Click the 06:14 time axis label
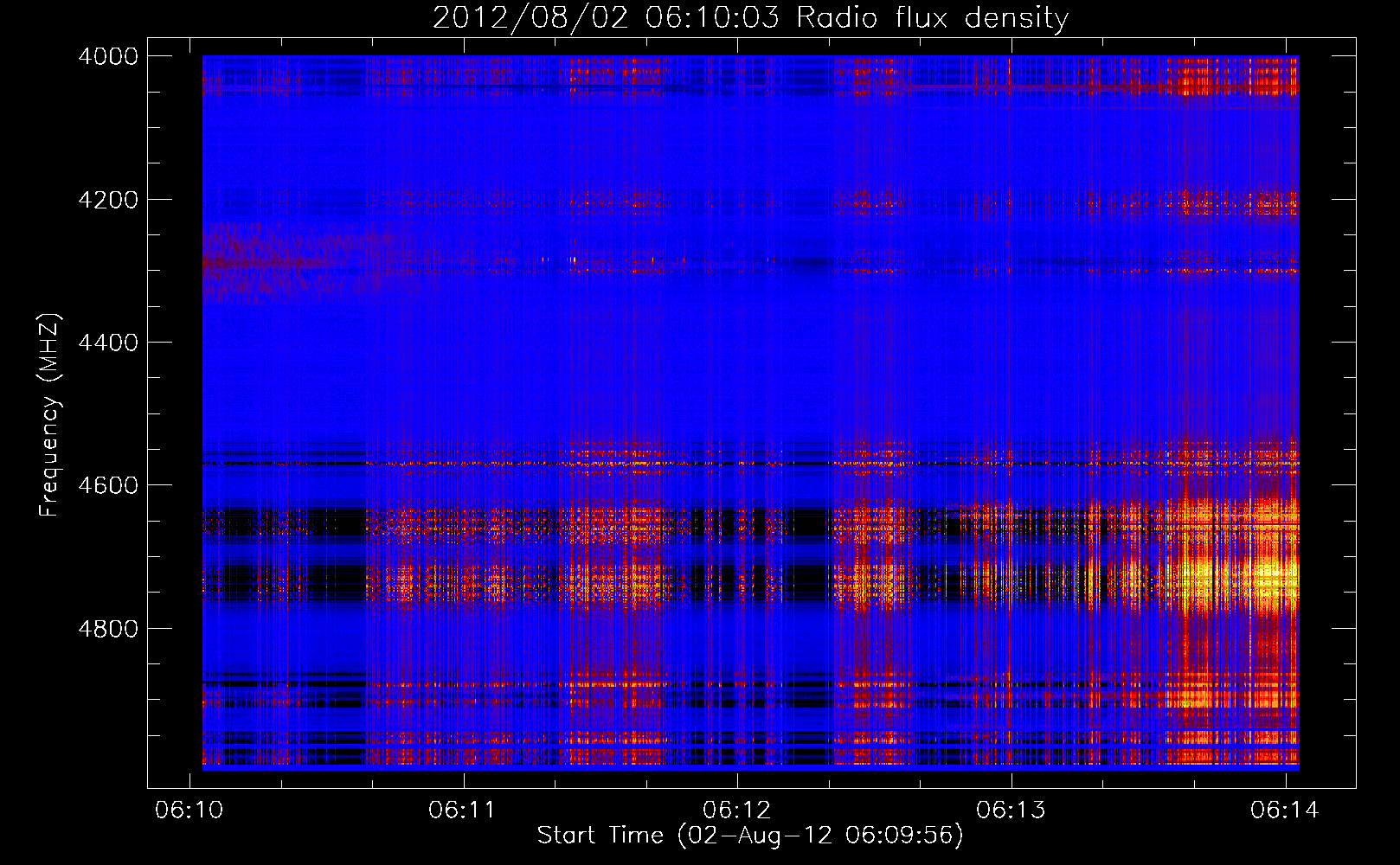 pos(1284,810)
